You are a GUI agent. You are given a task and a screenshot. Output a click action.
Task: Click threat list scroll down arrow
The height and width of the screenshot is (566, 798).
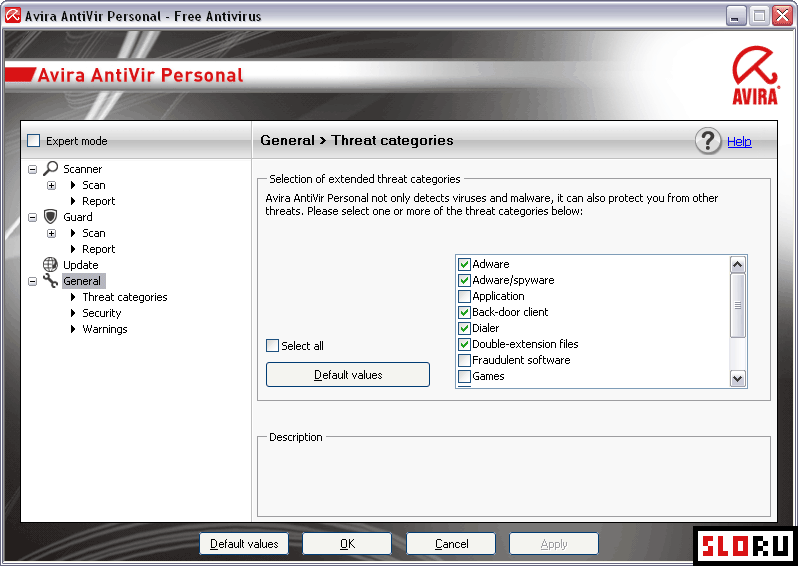pyautogui.click(x=737, y=378)
